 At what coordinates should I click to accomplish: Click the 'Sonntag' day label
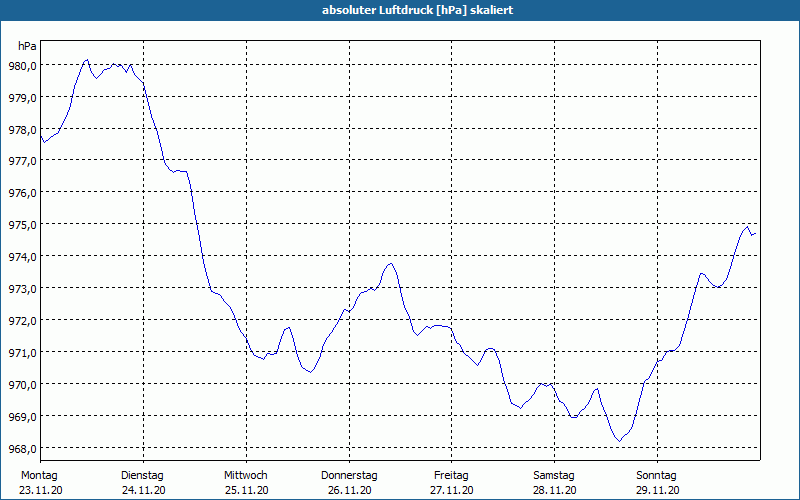click(656, 476)
